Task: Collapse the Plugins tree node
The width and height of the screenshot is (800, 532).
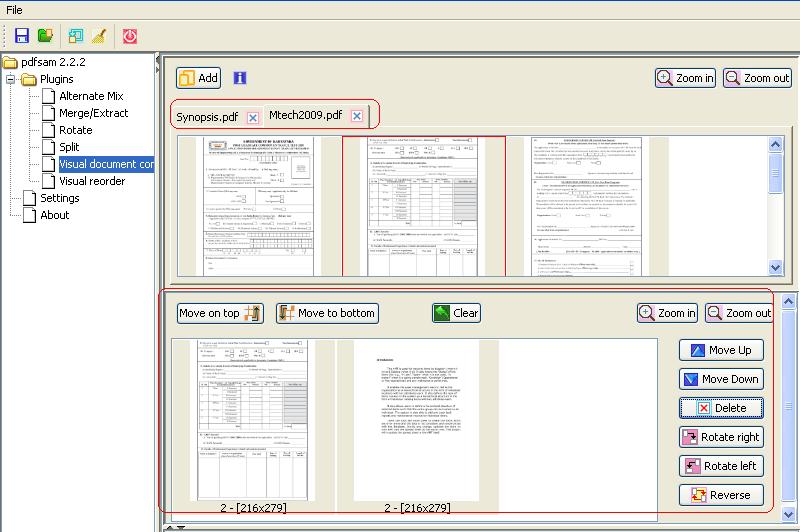Action: pos(12,79)
